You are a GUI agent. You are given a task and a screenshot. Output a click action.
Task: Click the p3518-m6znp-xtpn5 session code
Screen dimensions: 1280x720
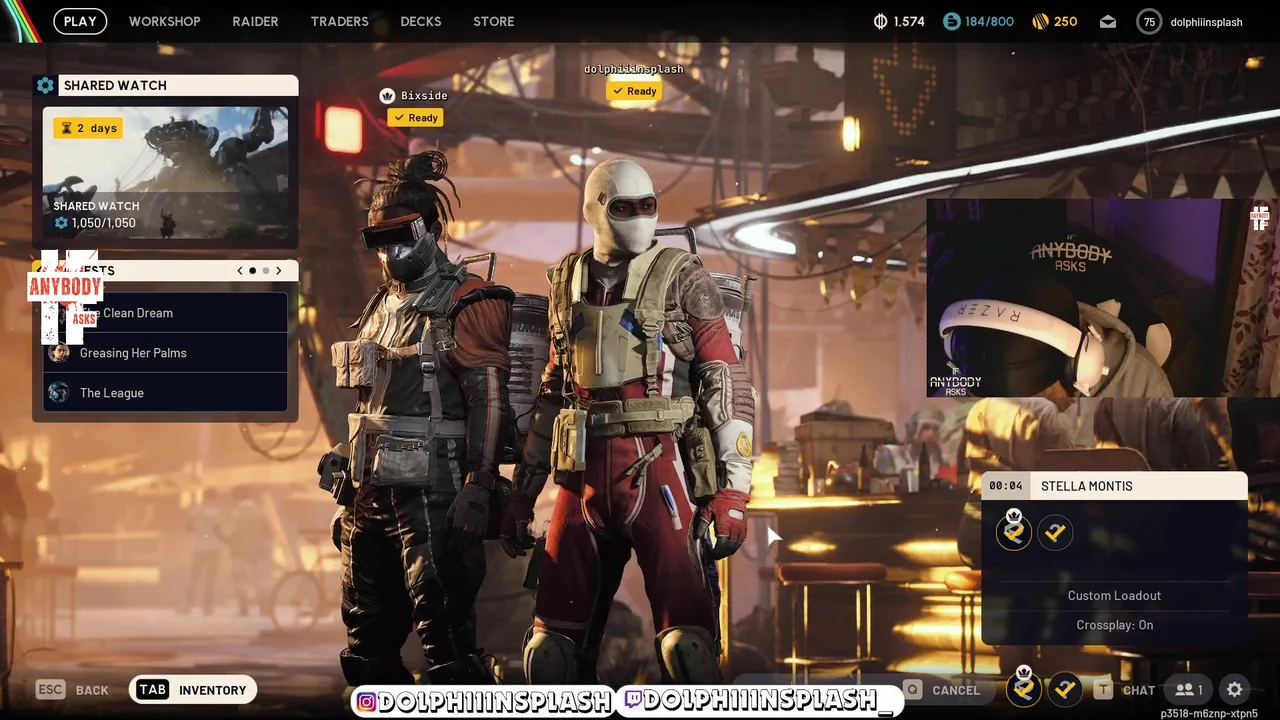pos(1209,714)
